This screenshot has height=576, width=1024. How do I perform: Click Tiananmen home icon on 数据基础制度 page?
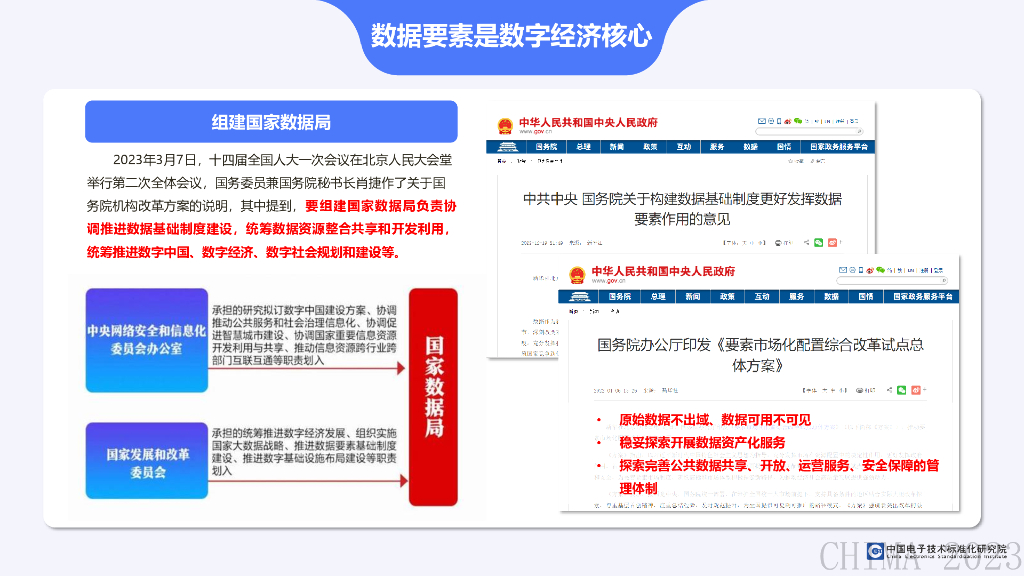click(x=507, y=147)
